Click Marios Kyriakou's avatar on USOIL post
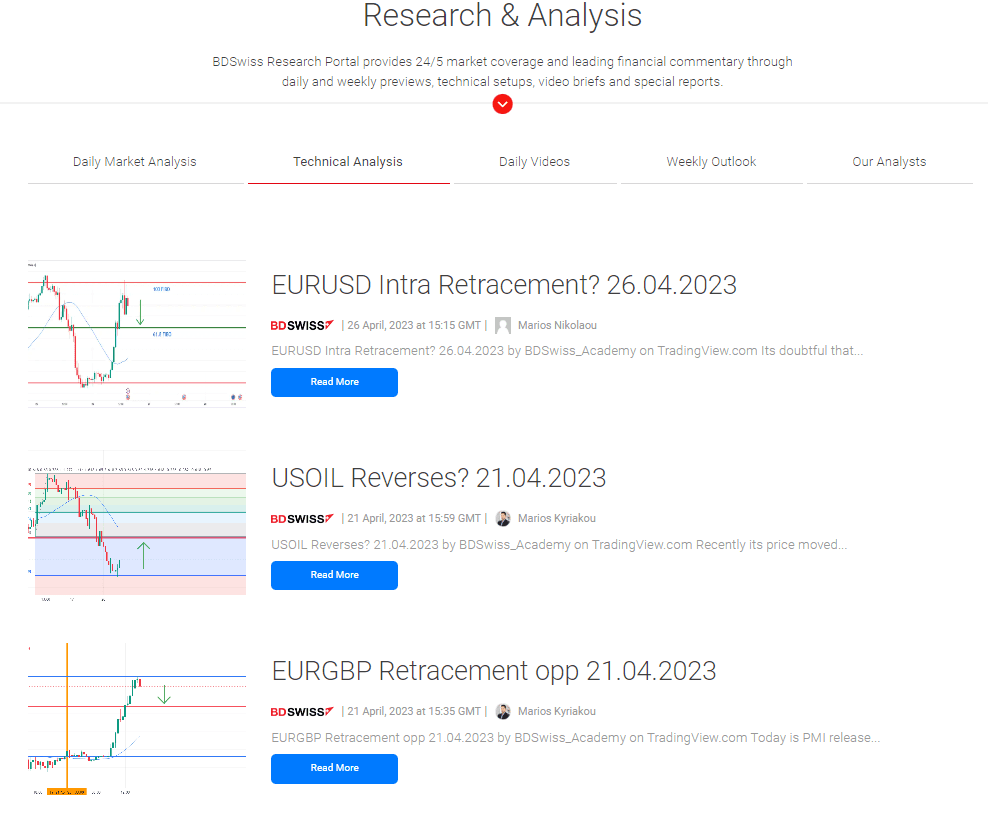The image size is (988, 816). click(x=503, y=519)
